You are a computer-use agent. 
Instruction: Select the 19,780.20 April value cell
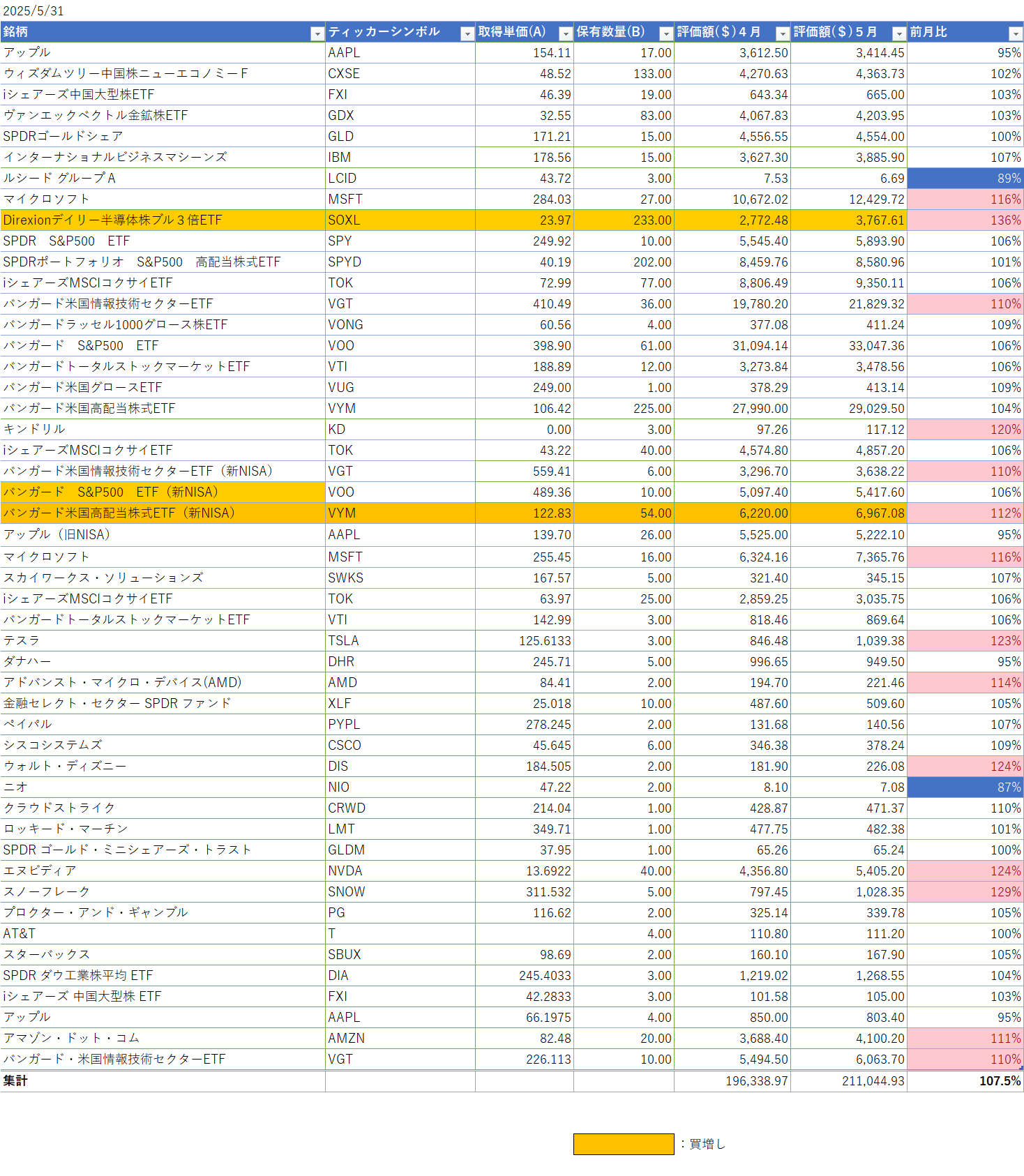click(x=732, y=303)
